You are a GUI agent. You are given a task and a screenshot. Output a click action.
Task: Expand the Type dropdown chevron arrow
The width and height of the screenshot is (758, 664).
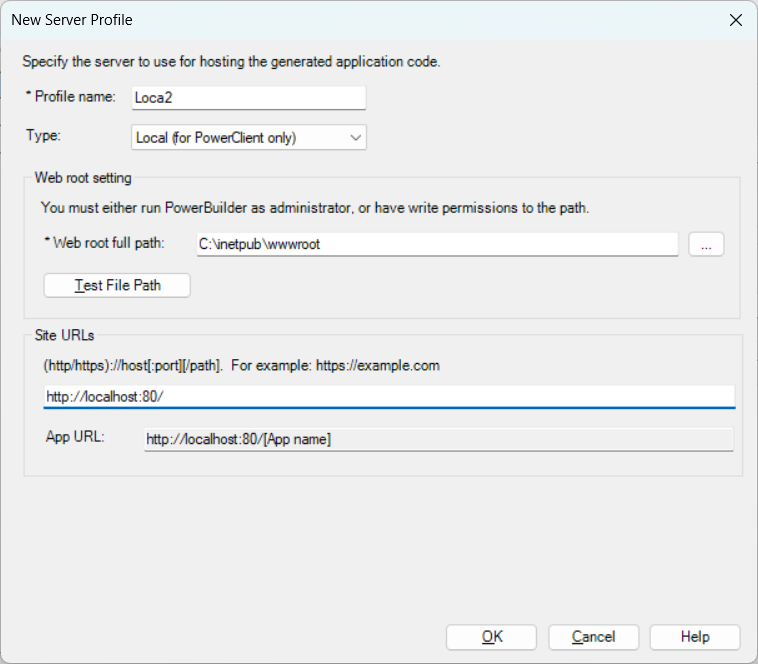pyautogui.click(x=356, y=138)
